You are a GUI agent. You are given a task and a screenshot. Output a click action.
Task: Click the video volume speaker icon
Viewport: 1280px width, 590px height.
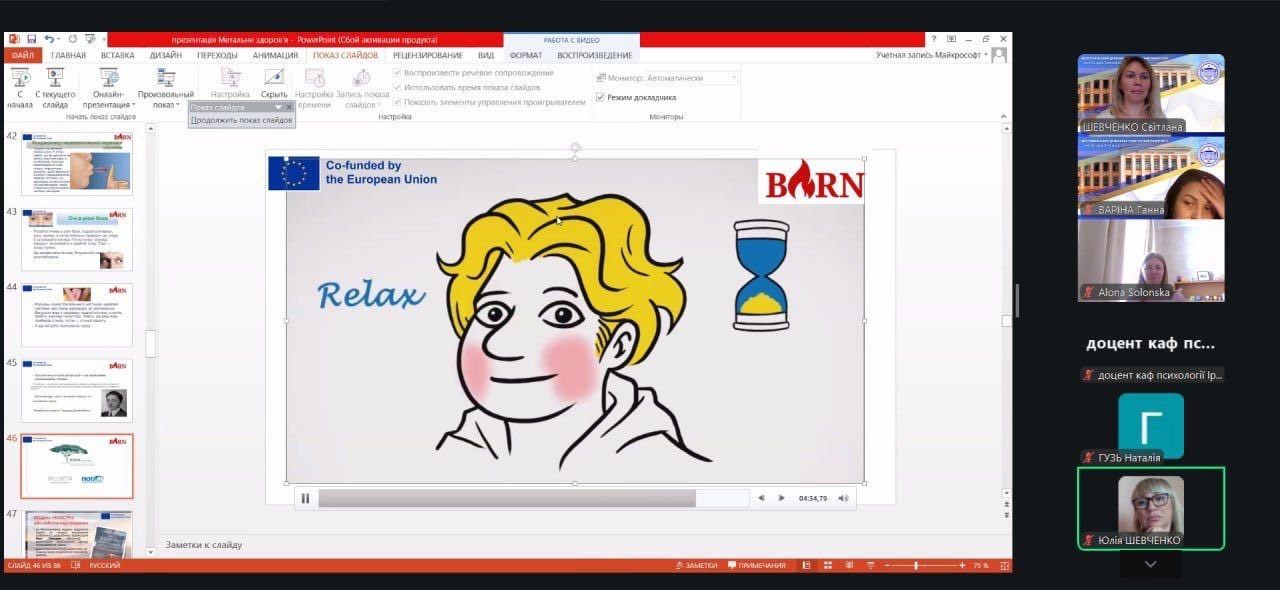click(x=843, y=498)
